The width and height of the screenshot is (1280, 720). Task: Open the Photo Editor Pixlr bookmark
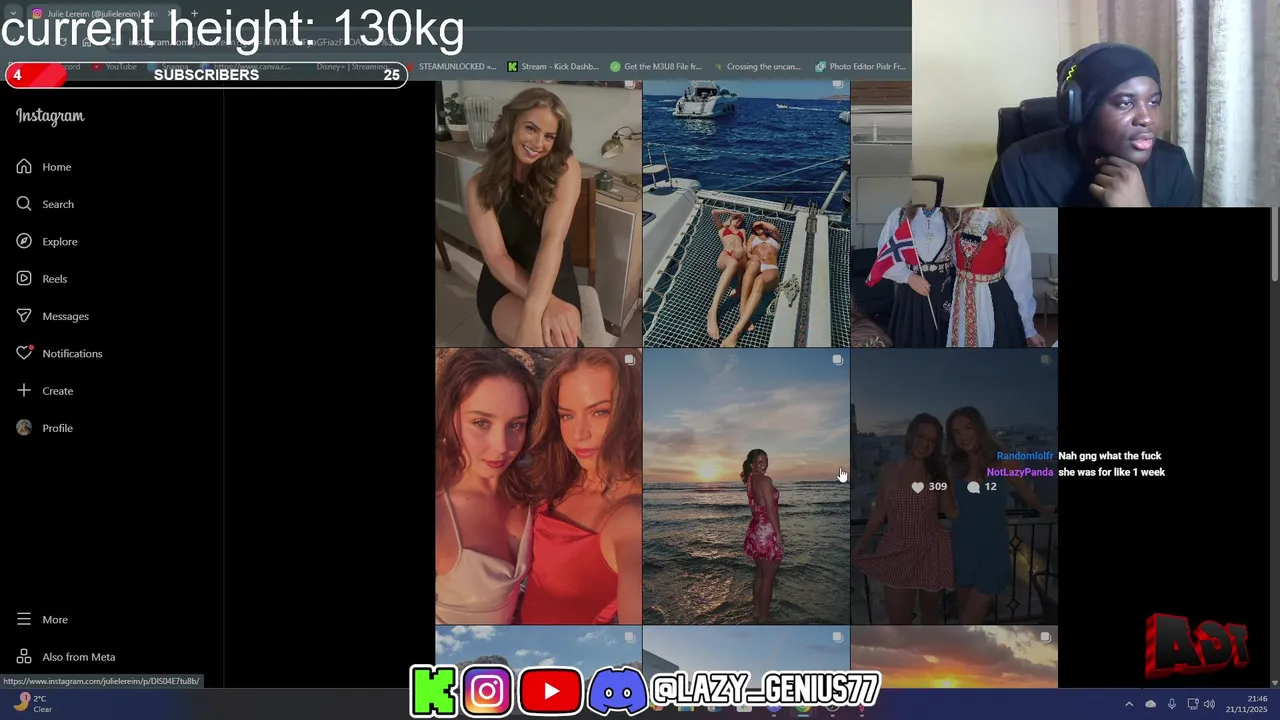click(x=860, y=67)
